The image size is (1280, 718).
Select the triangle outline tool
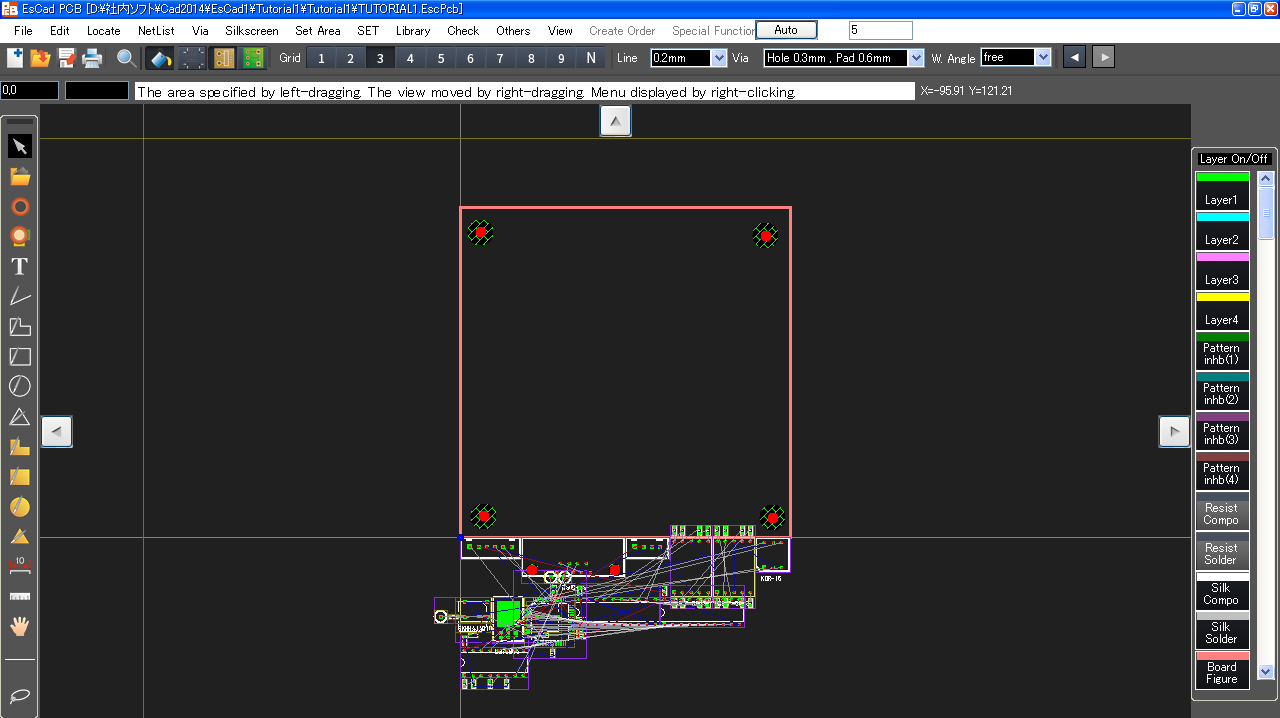point(20,416)
